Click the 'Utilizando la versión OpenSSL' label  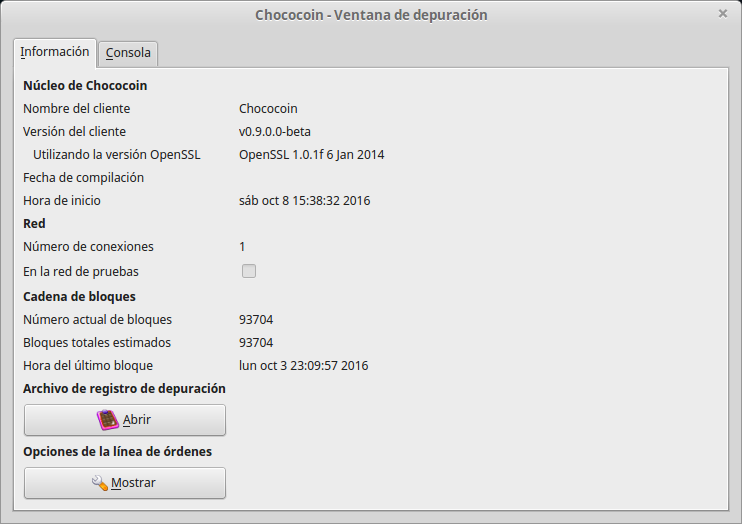[x=117, y=155]
